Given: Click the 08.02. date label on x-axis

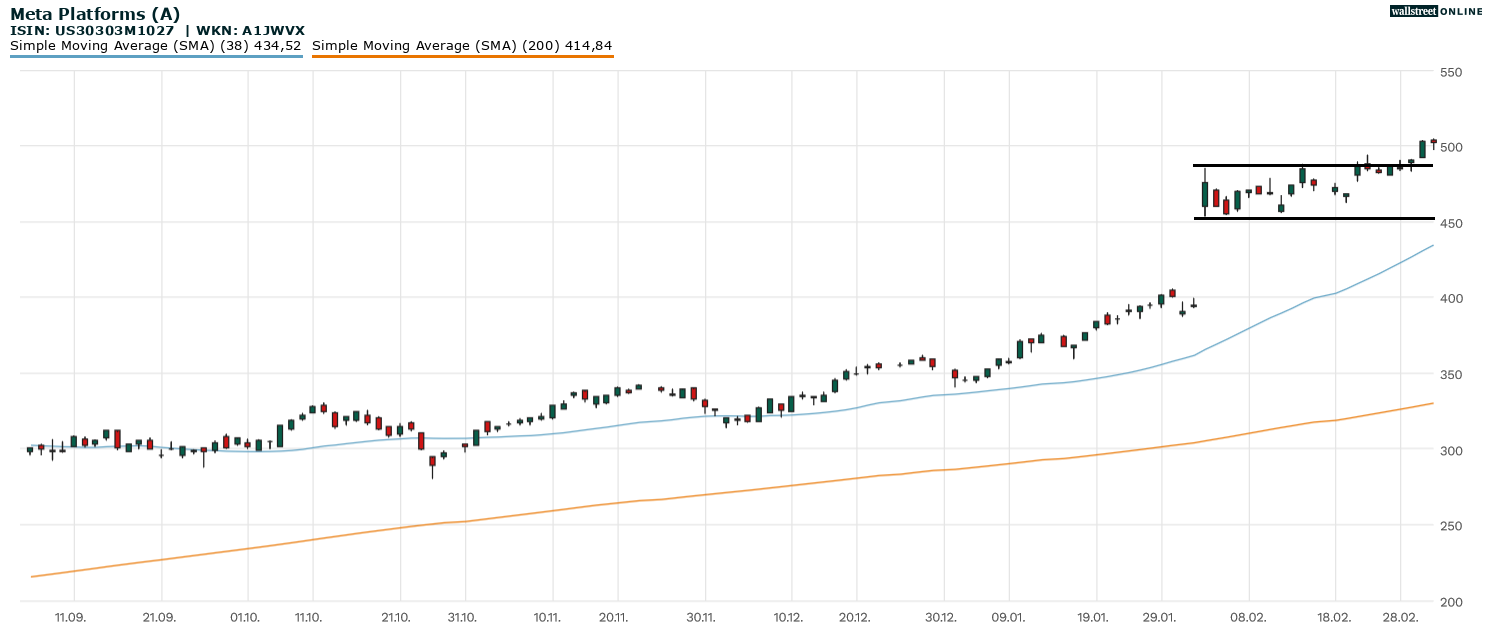Looking at the screenshot, I should [1248, 617].
